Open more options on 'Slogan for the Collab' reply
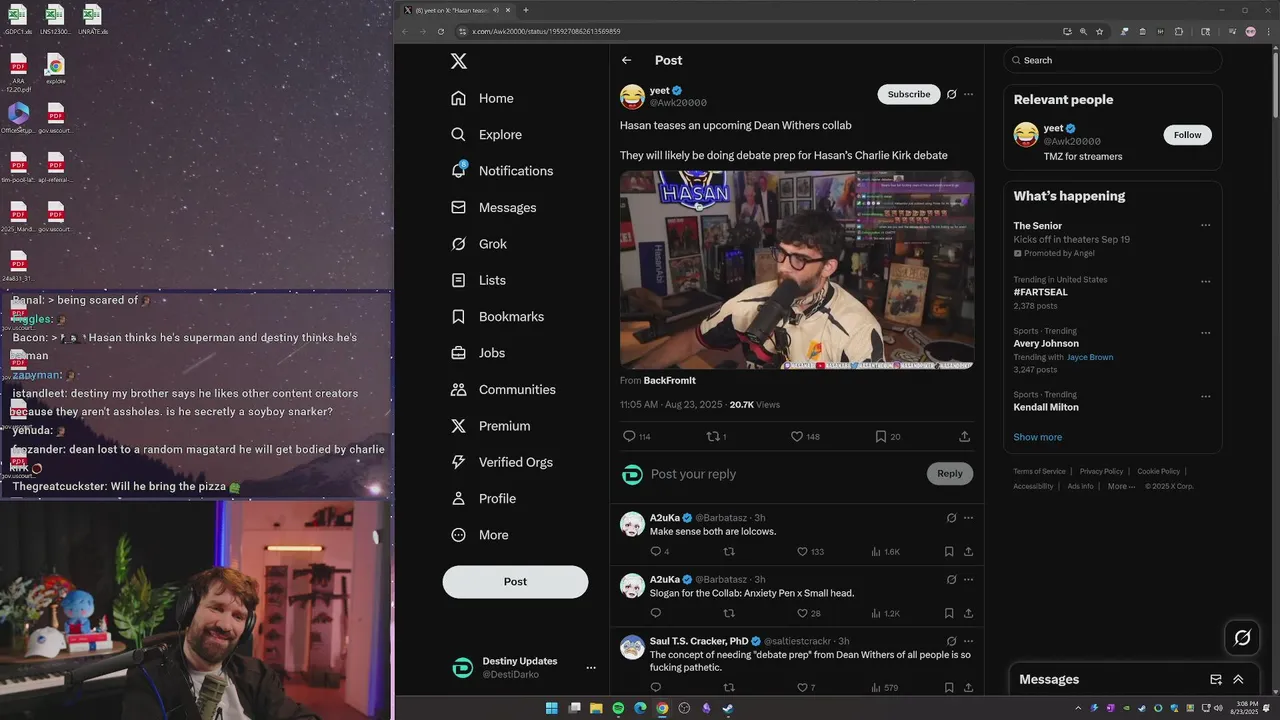The height and width of the screenshot is (720, 1280). coord(968,580)
